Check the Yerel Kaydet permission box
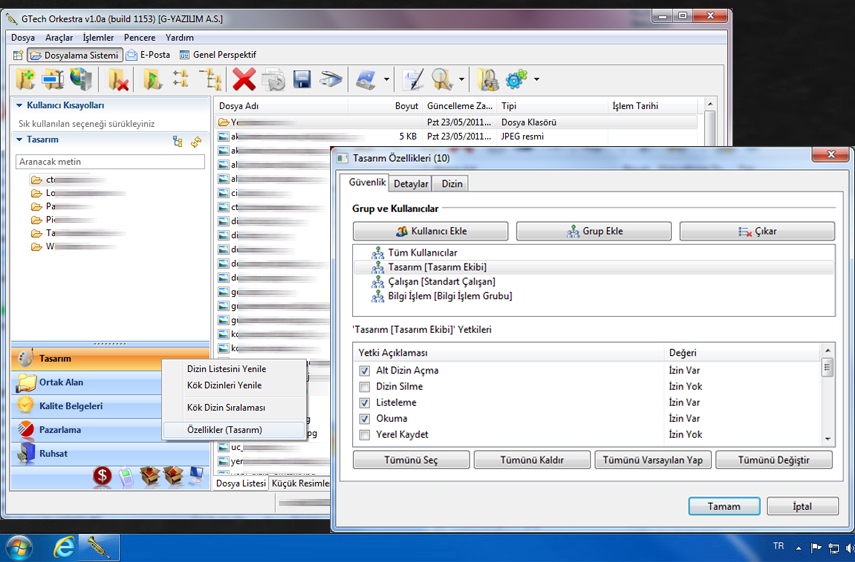Image resolution: width=855 pixels, height=562 pixels. pos(365,435)
